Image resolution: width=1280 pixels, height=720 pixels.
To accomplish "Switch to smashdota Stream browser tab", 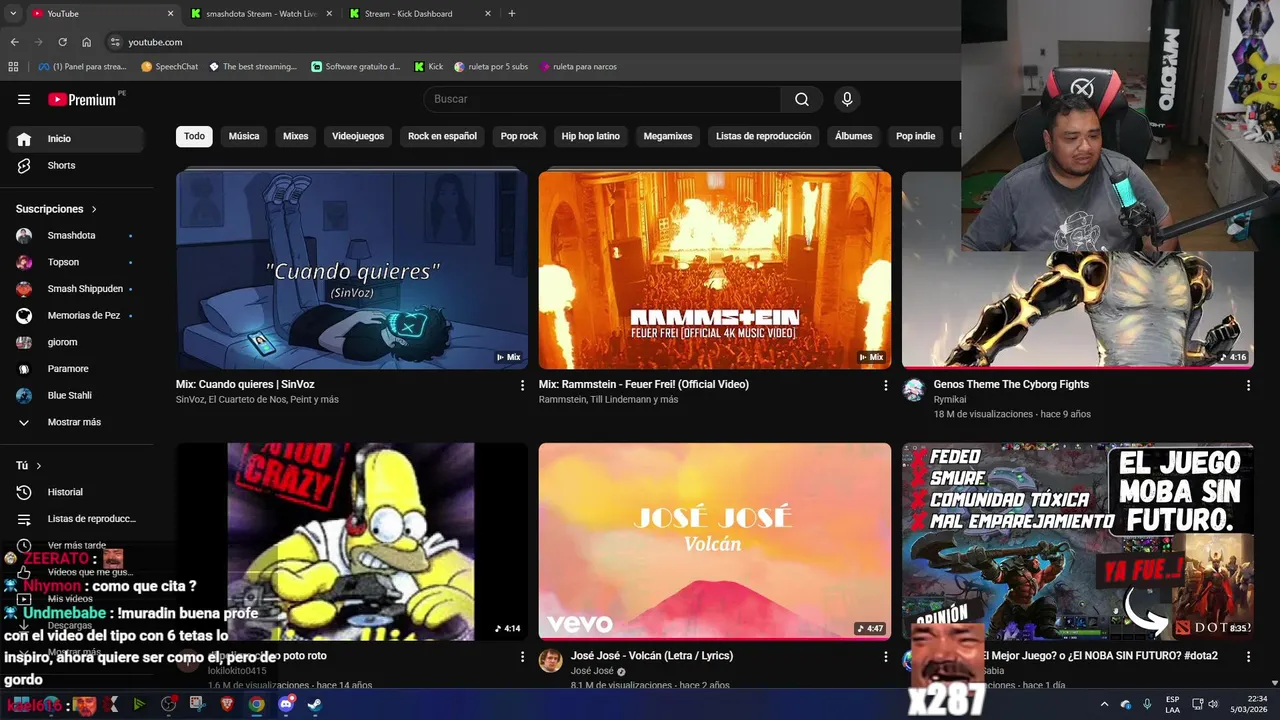I will pos(259,14).
